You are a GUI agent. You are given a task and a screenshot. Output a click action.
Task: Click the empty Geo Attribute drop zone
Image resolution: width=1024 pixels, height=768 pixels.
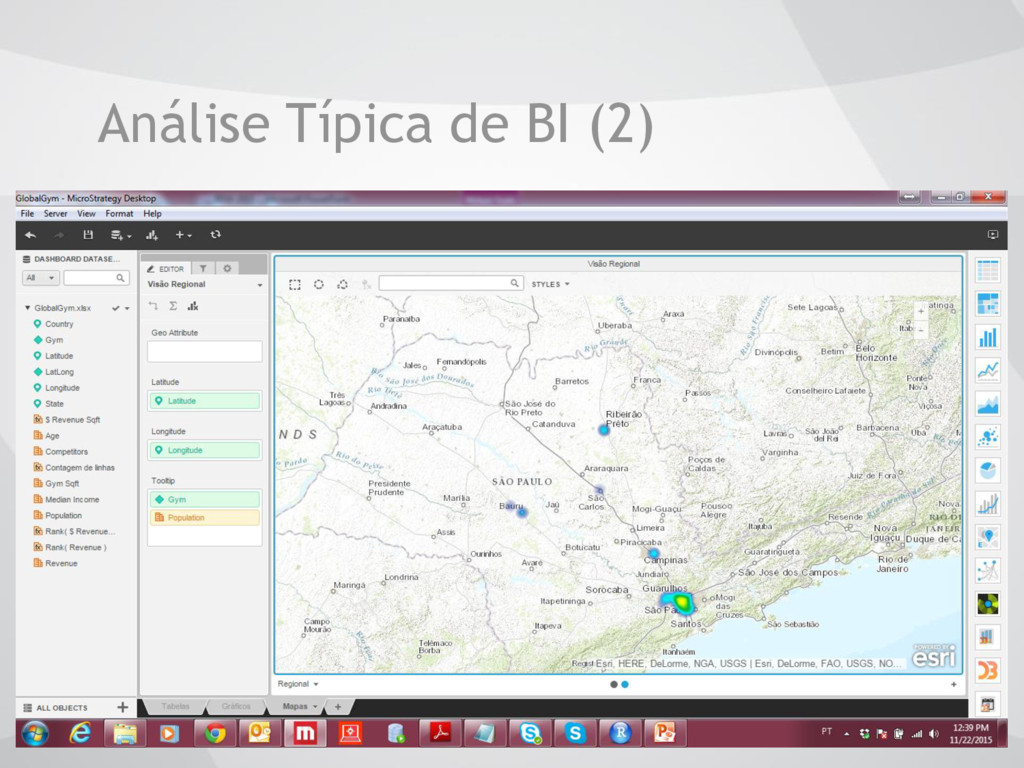click(204, 351)
